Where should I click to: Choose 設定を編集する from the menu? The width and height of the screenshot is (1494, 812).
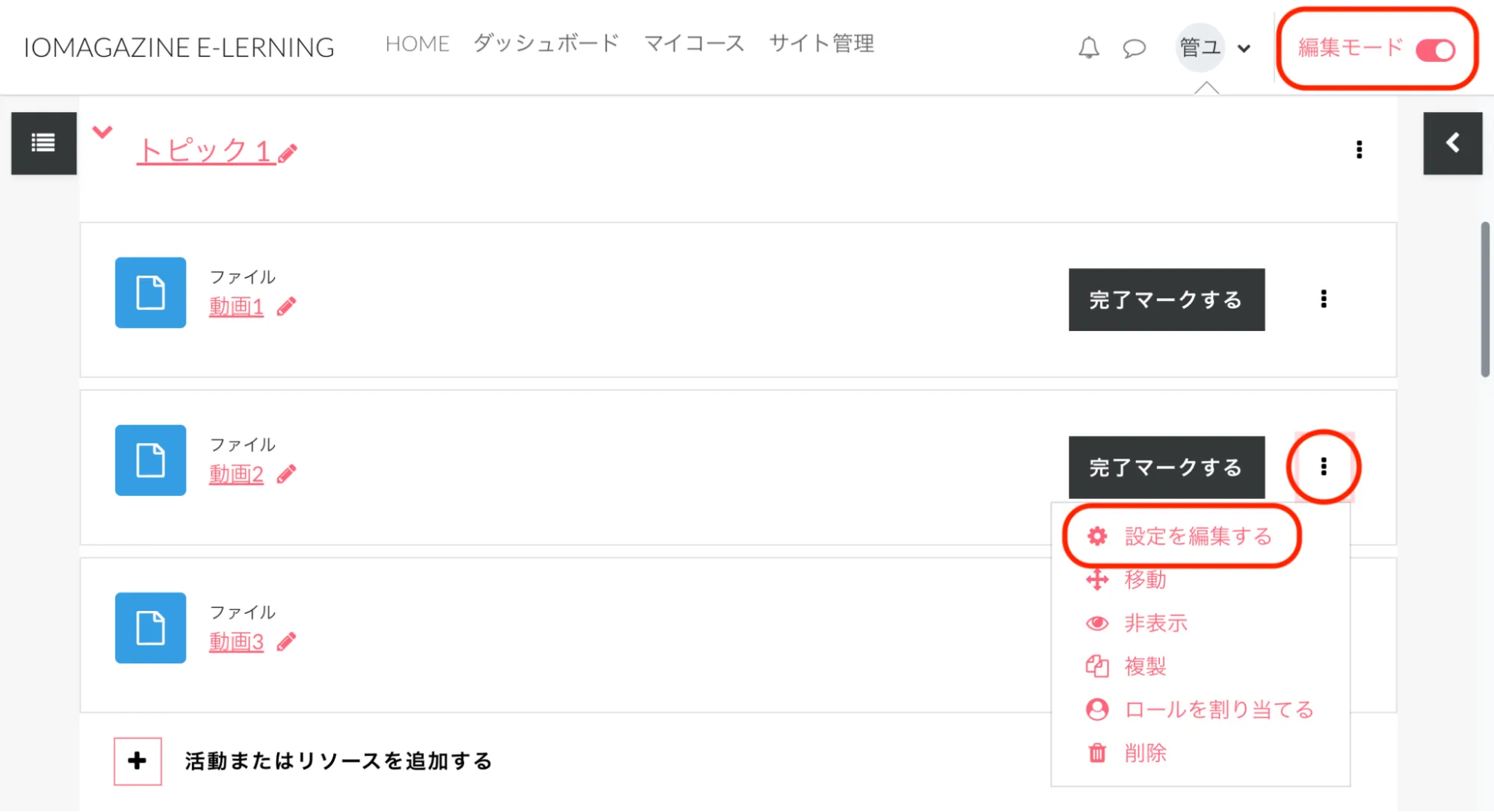tap(1197, 536)
